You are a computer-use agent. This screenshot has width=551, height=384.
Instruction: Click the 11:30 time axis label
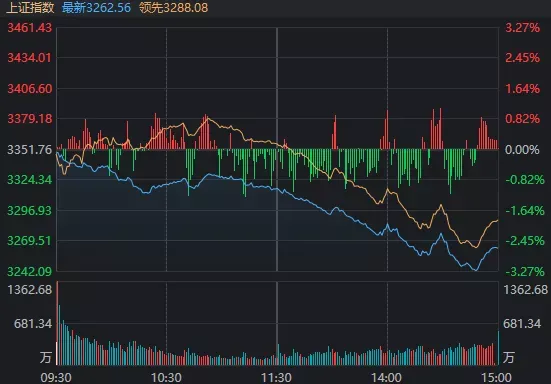(x=276, y=378)
